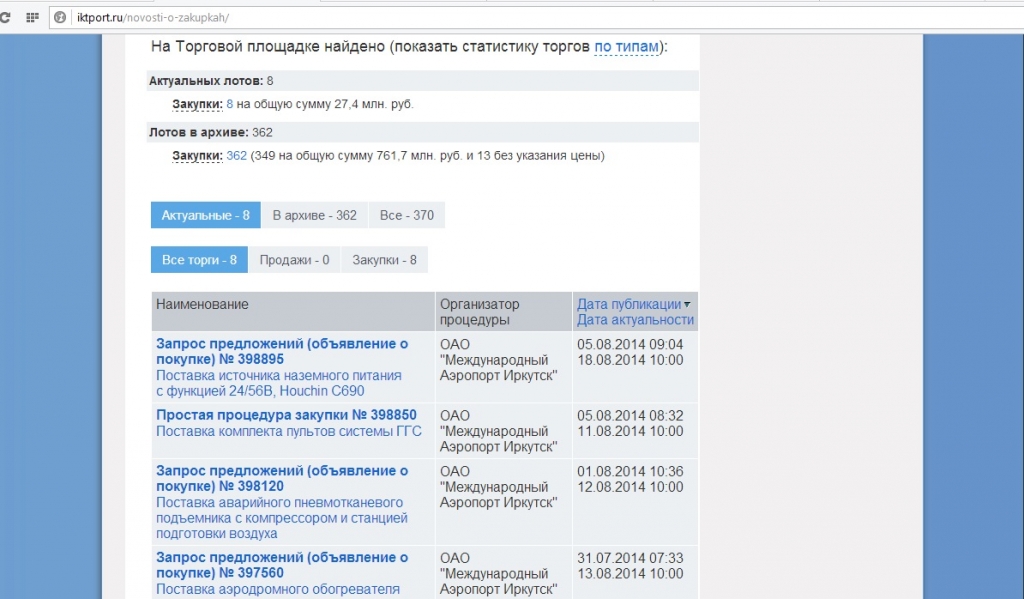Viewport: 1024px width, 599px height.
Task: Click the site info globe icon
Action: coord(60,18)
